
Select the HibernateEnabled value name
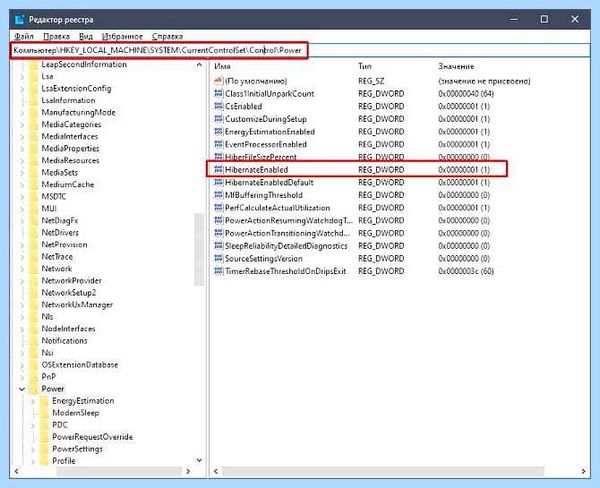256,170
